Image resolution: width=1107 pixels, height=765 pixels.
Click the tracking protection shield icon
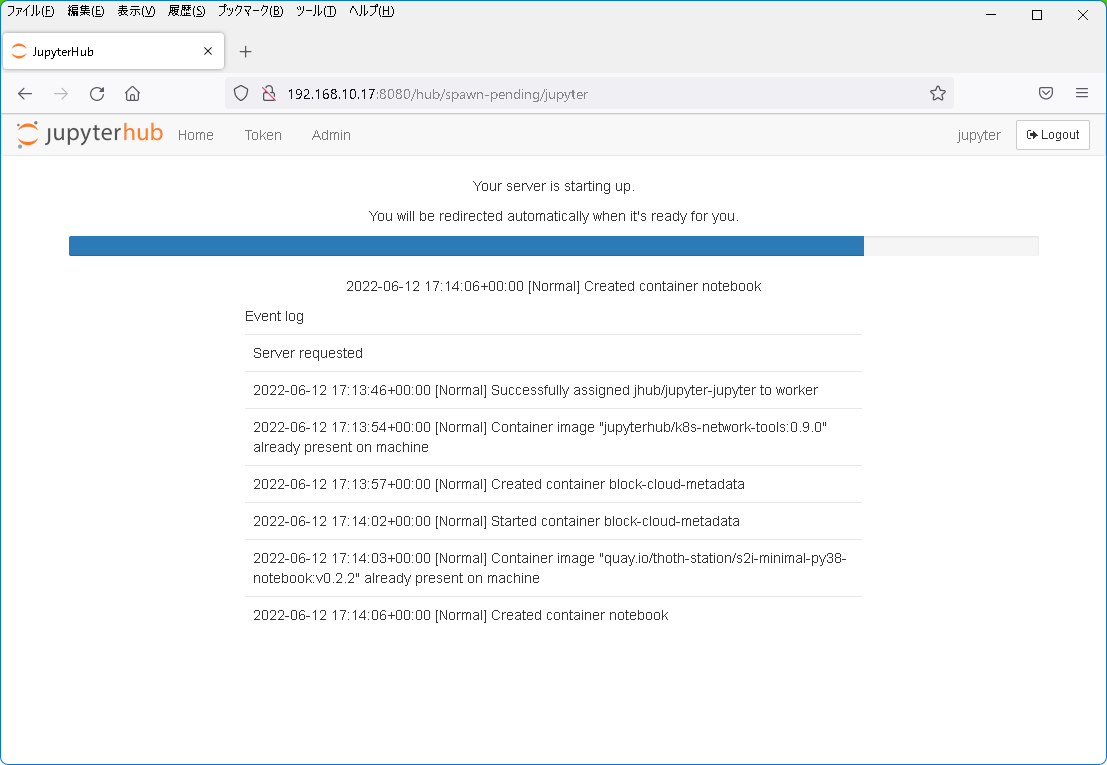pos(241,94)
